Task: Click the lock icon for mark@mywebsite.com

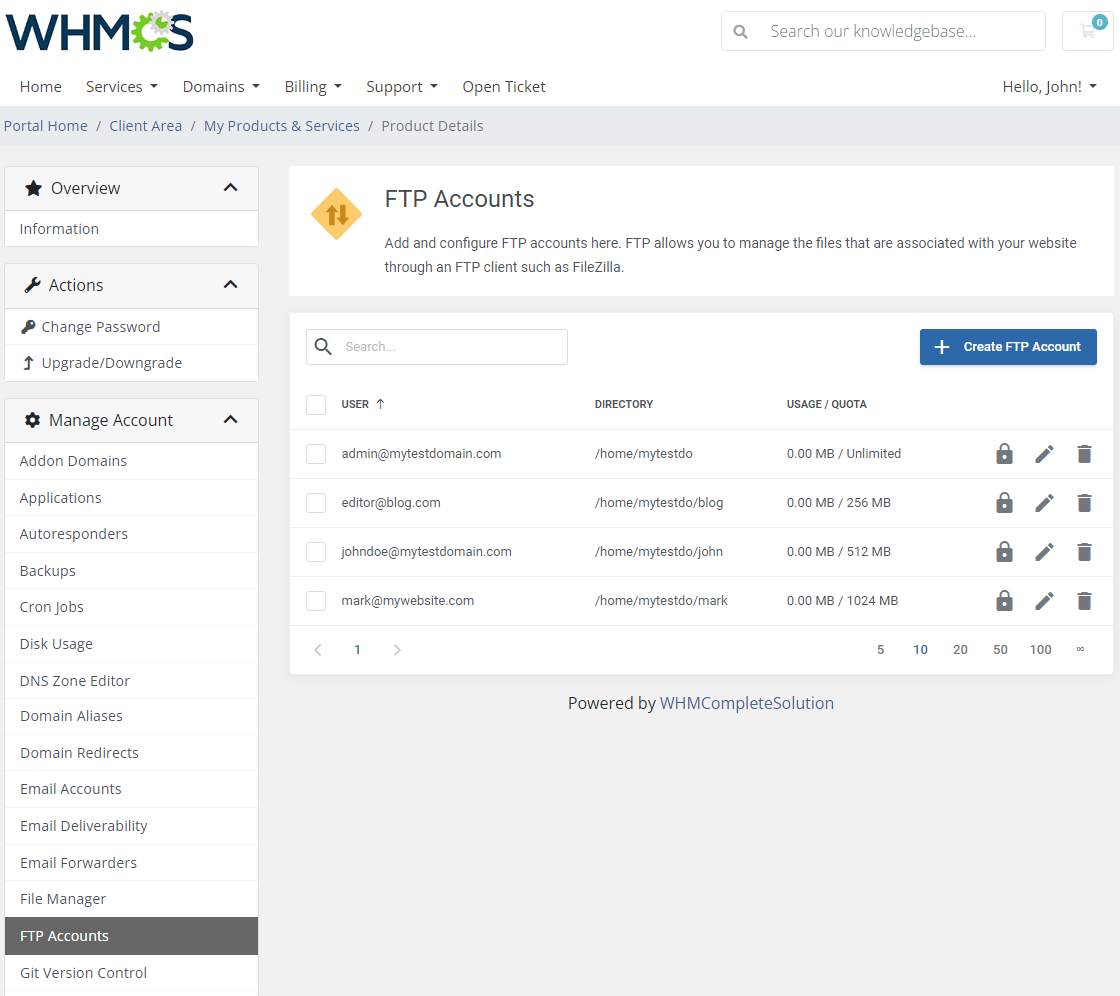Action: coord(1004,601)
